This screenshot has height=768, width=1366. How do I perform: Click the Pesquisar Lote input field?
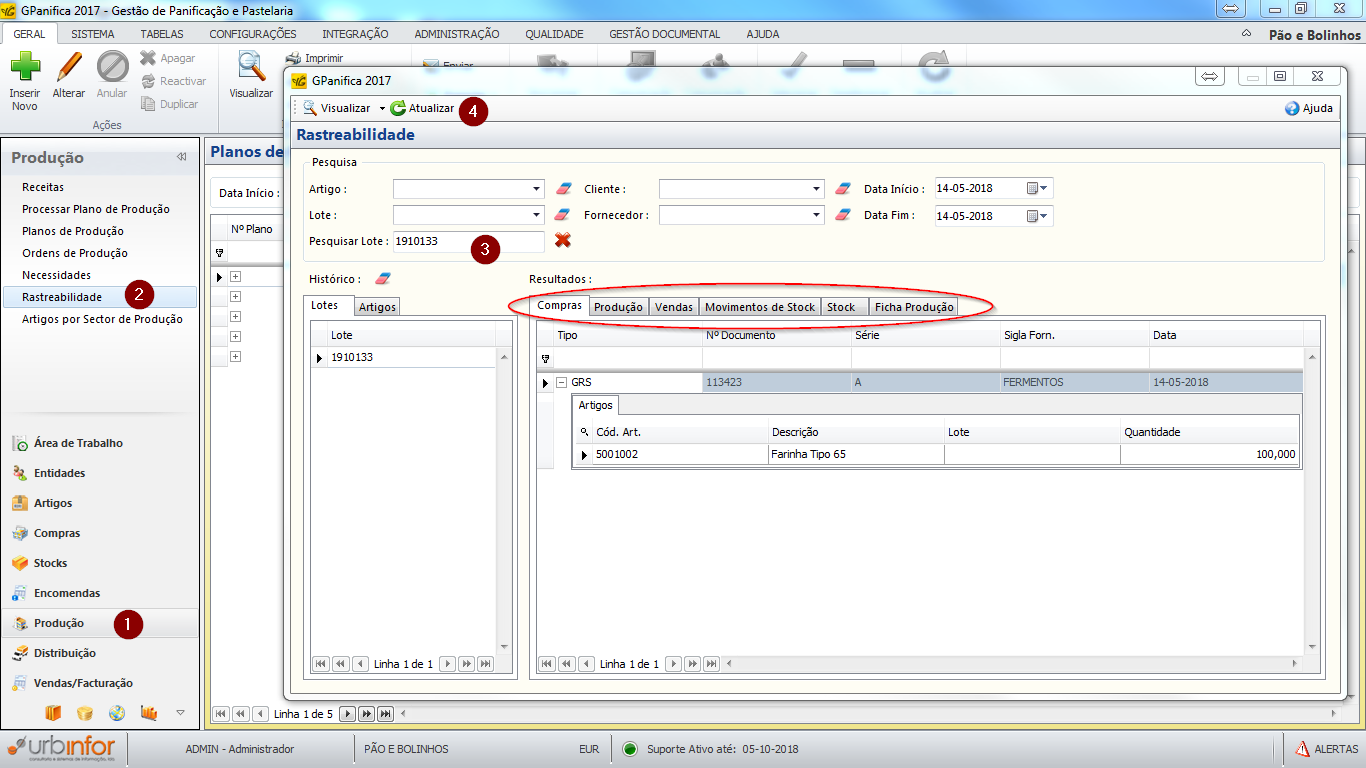pos(467,241)
